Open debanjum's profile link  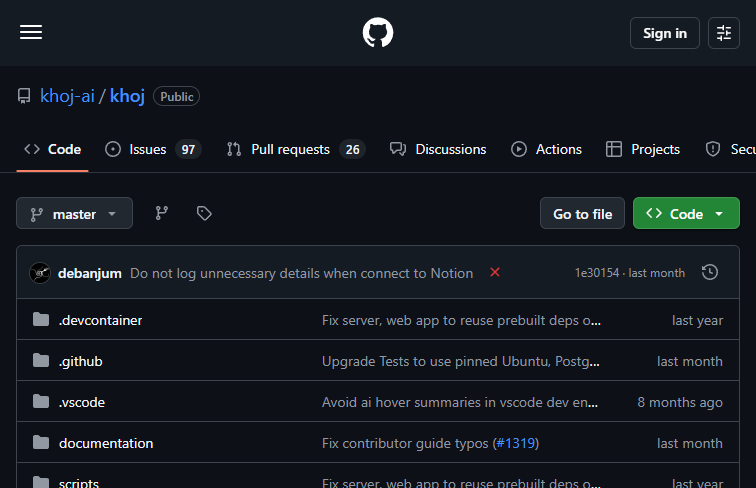tap(90, 273)
